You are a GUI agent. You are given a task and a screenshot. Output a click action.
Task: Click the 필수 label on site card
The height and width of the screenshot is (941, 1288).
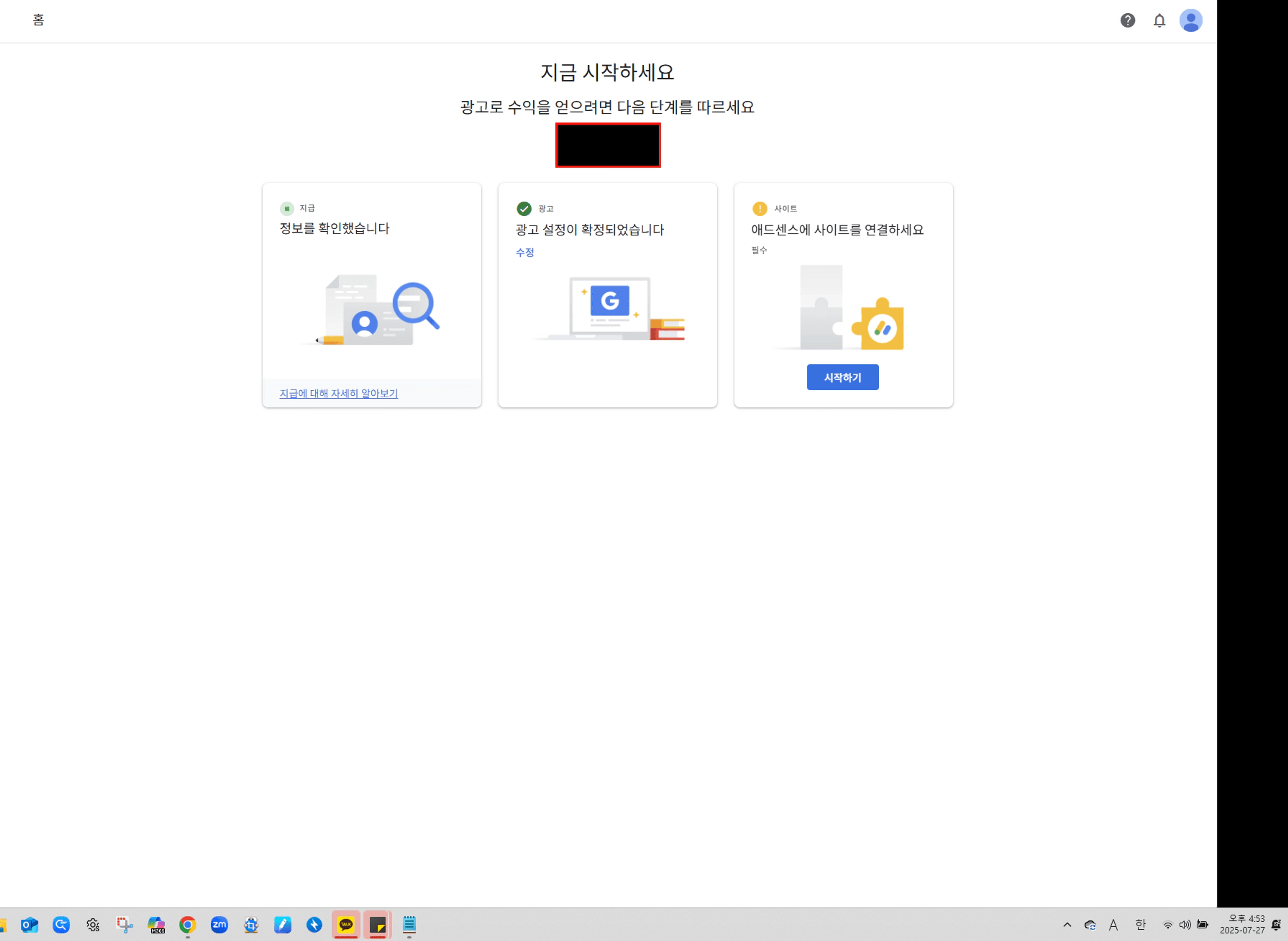(x=759, y=250)
